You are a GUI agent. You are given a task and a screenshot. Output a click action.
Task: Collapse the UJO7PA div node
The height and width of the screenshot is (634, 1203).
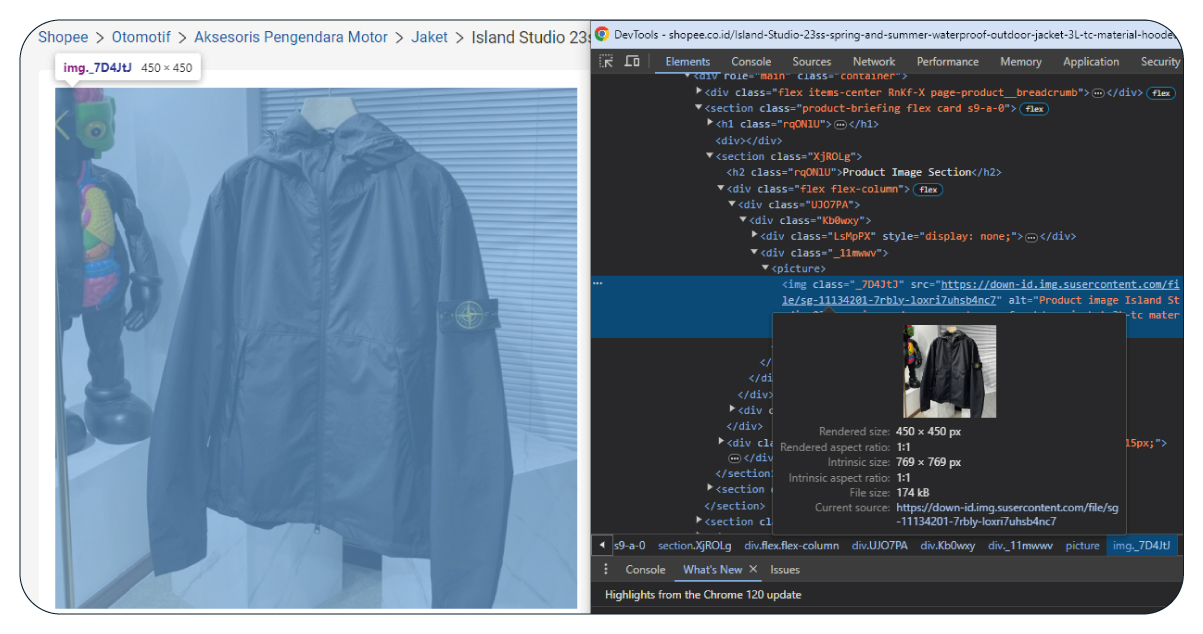[x=732, y=204]
